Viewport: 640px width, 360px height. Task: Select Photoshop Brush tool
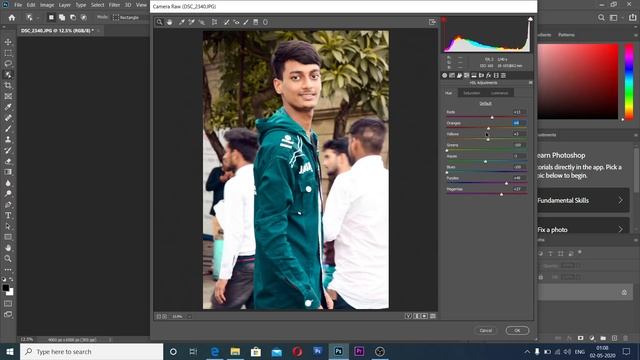pos(8,129)
